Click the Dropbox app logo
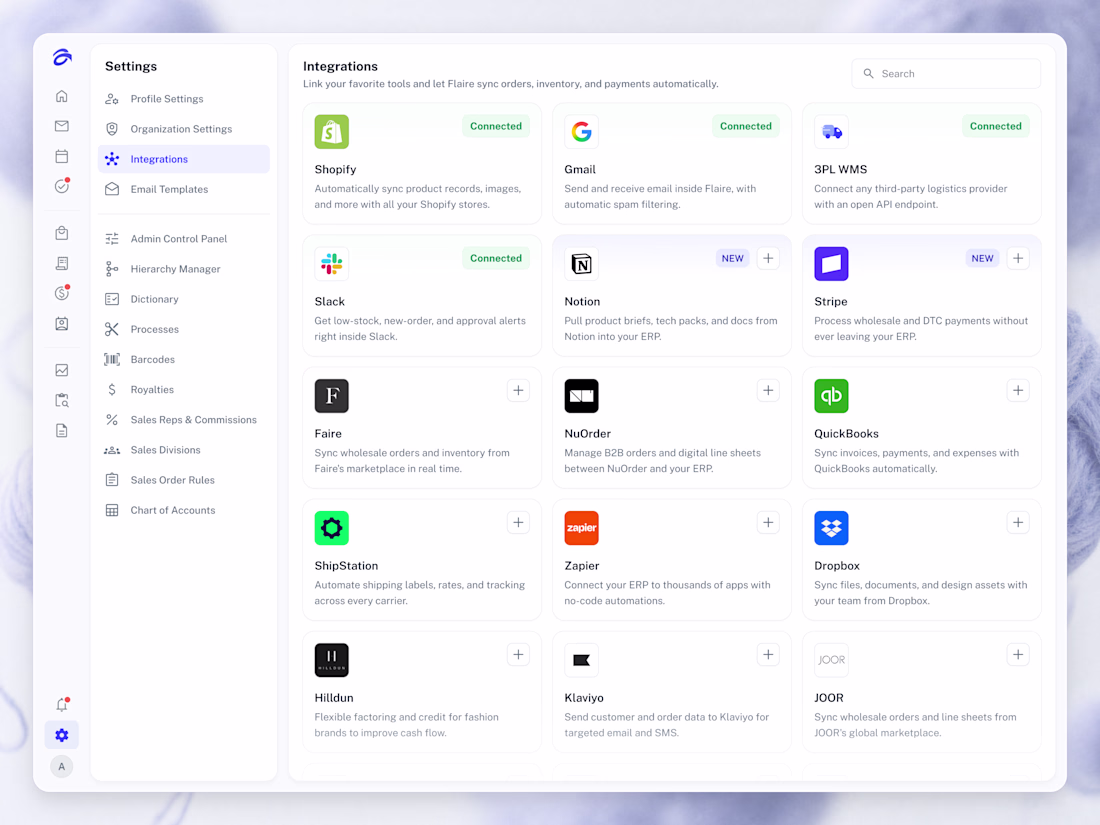1100x825 pixels. tap(831, 528)
